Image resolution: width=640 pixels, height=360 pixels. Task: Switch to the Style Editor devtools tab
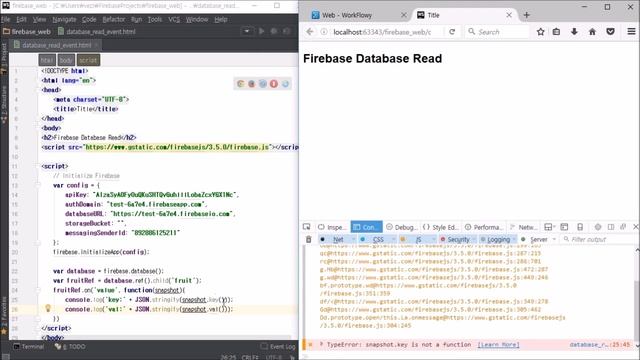(x=440, y=227)
